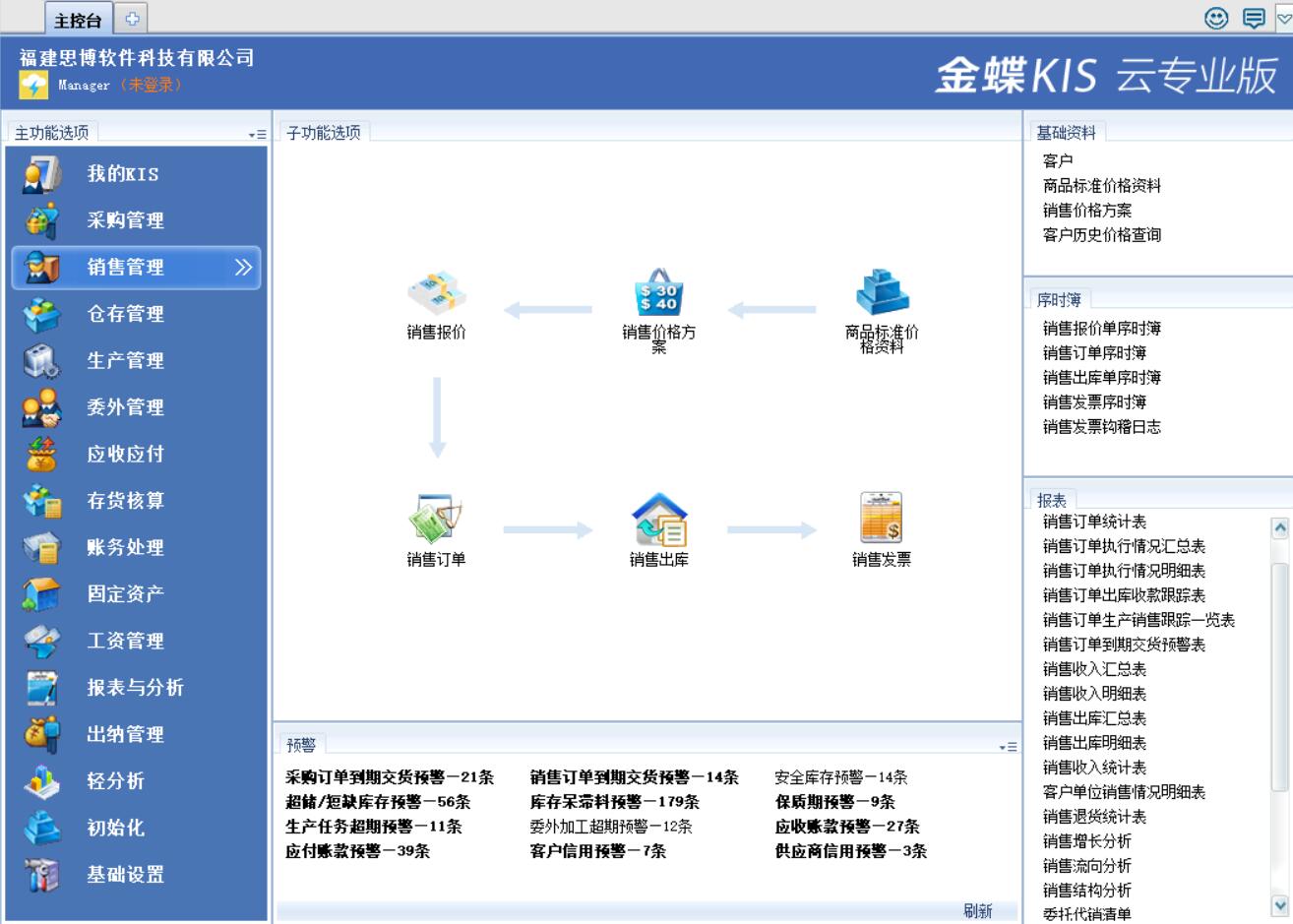This screenshot has width=1293, height=924.
Task: Open the 采购管理 sidebar icon
Action: [x=42, y=220]
